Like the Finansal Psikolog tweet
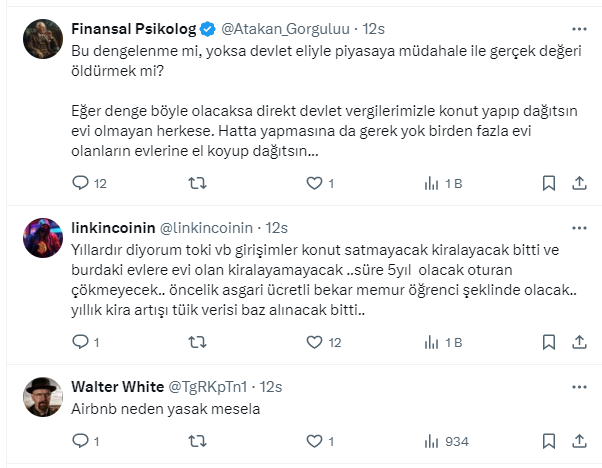Screen dimensions: 602x468 315,183
